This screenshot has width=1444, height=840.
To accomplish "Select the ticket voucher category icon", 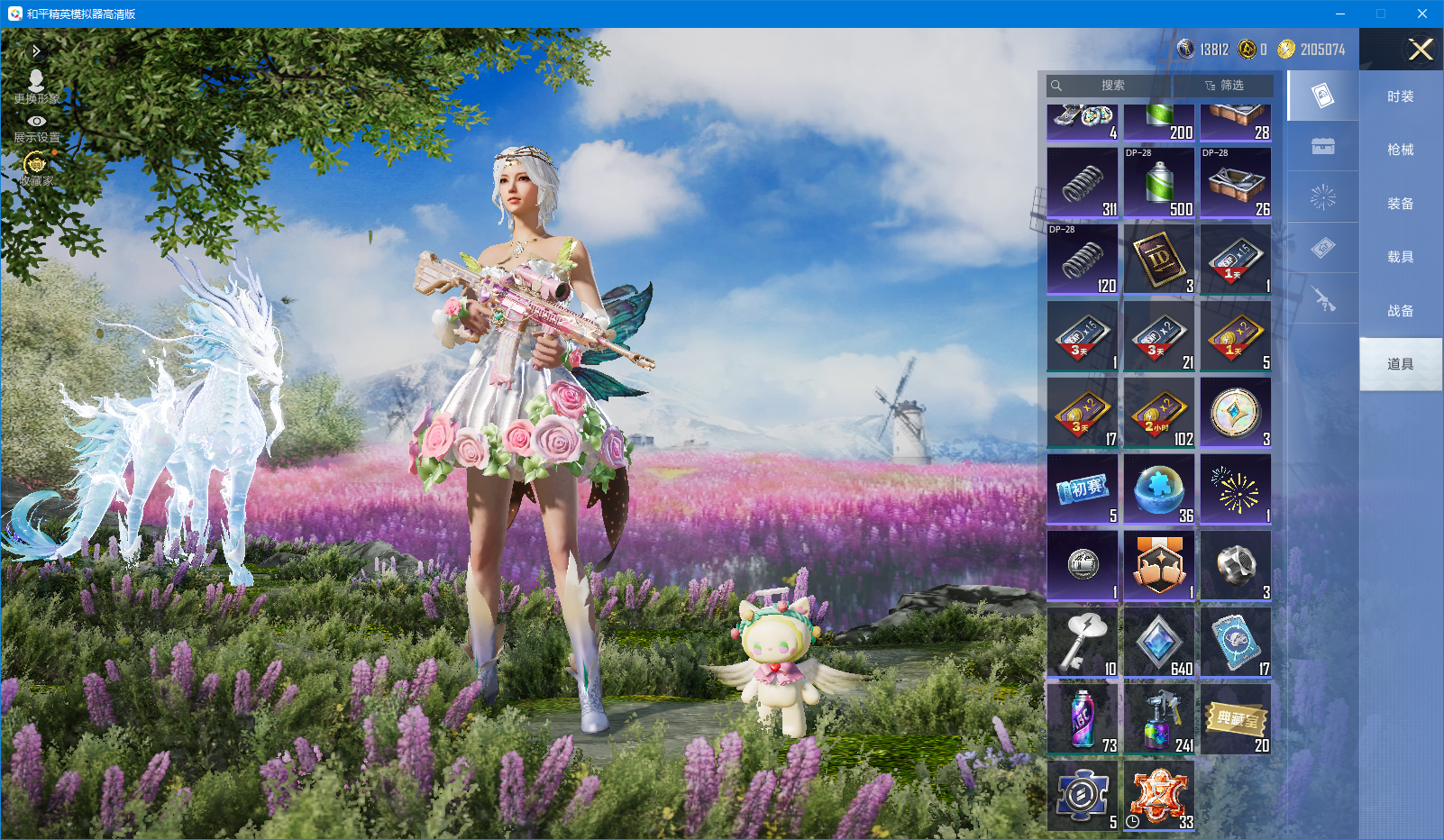I will (1322, 247).
